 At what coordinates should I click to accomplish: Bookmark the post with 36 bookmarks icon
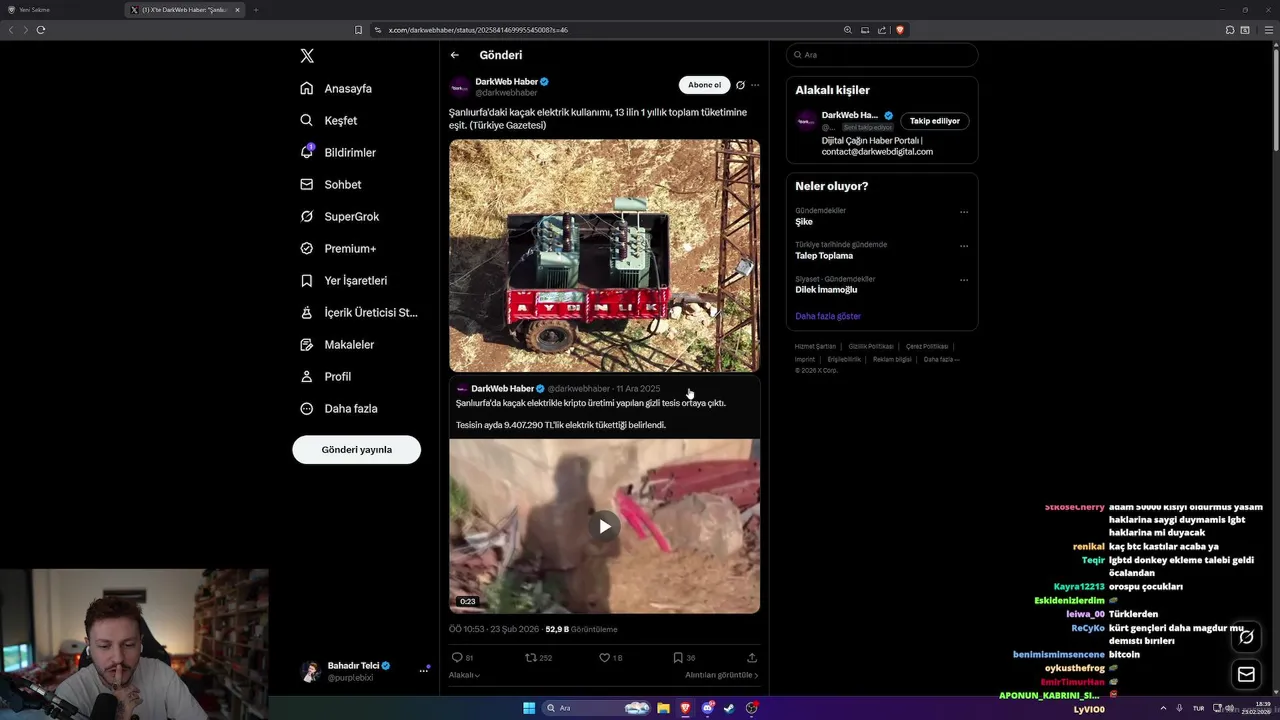tap(677, 657)
